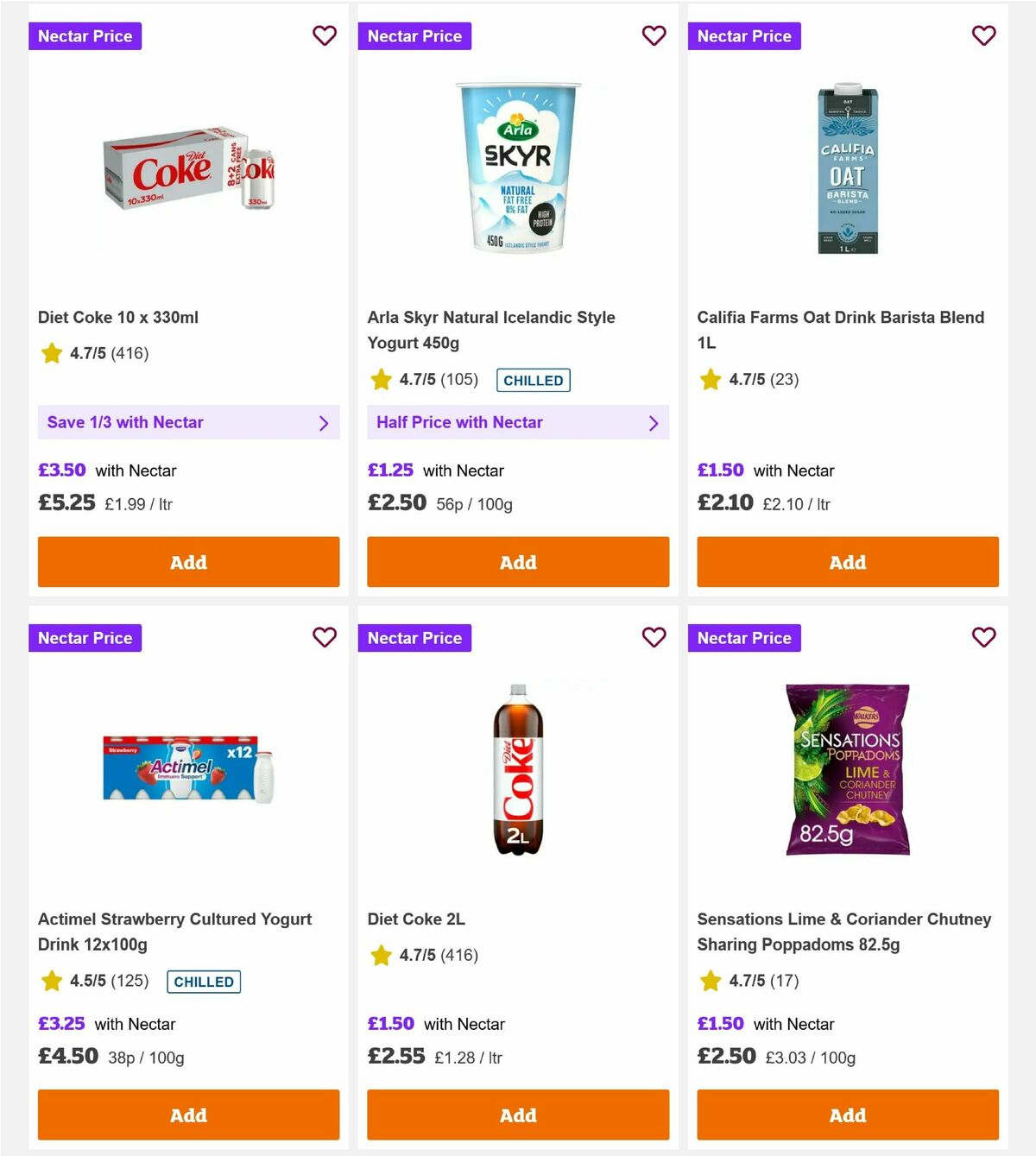
Task: Select the Sensations Poppadoms product title
Action: pos(844,932)
